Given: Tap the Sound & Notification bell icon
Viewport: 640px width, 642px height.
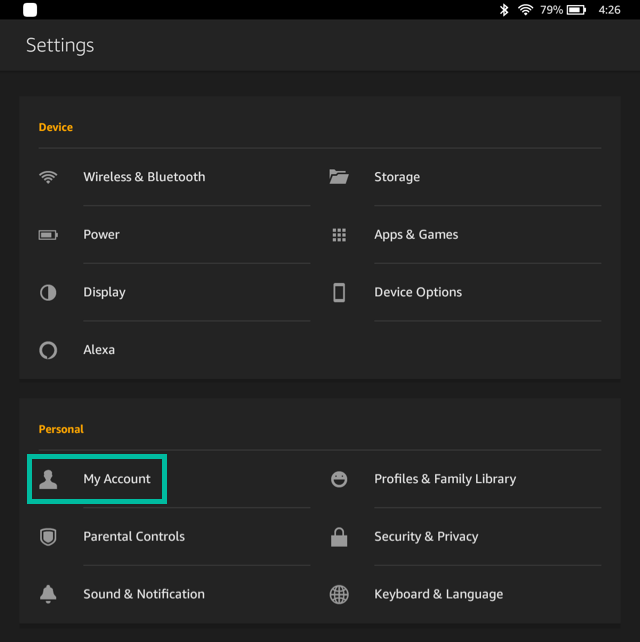Looking at the screenshot, I should tap(48, 594).
